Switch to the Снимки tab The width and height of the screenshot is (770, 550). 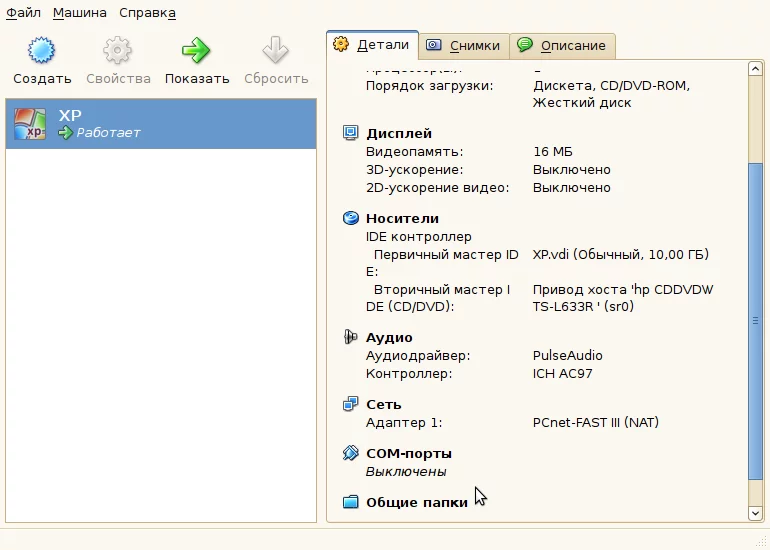tap(464, 45)
